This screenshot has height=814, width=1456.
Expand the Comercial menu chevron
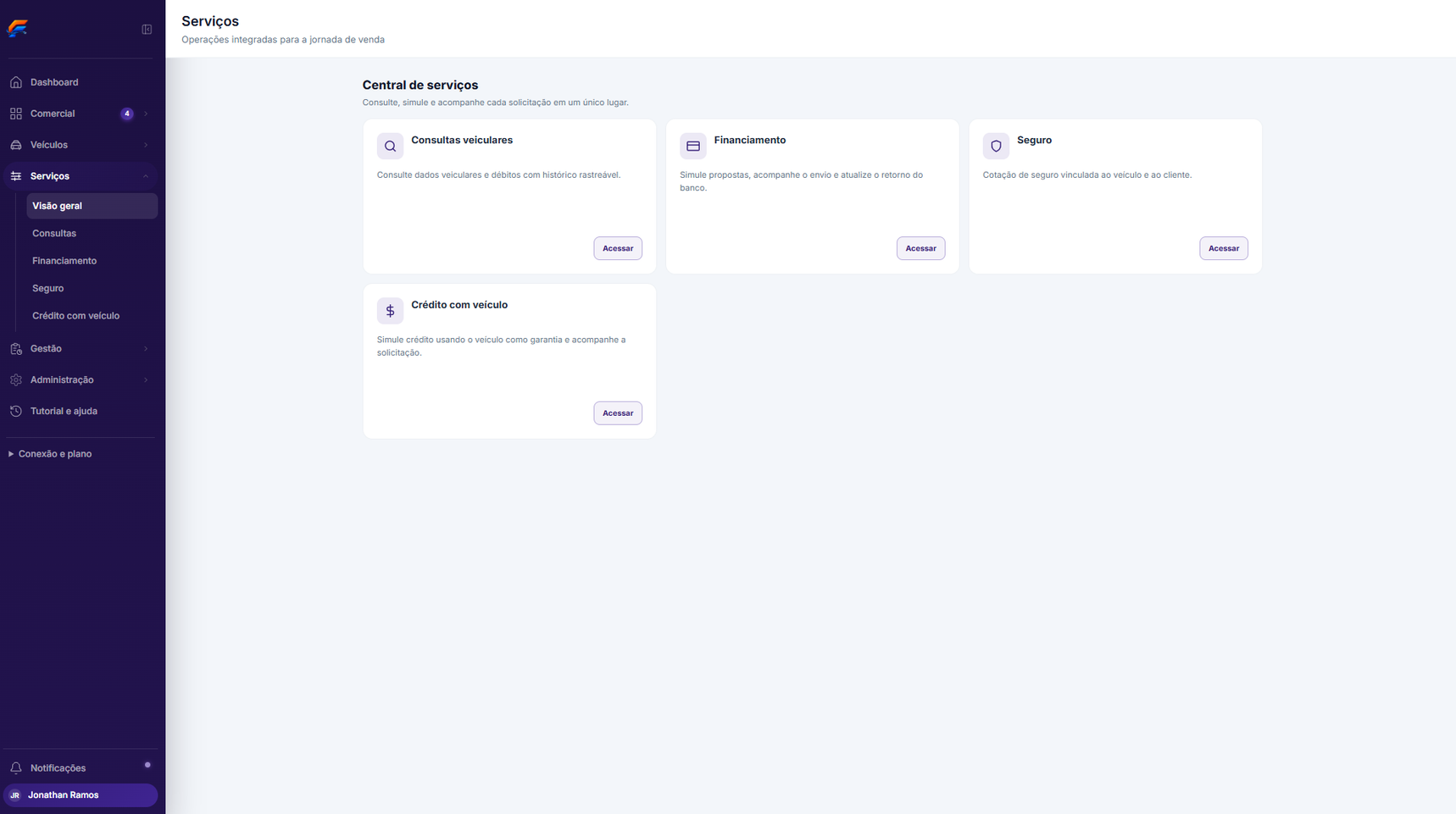(146, 114)
